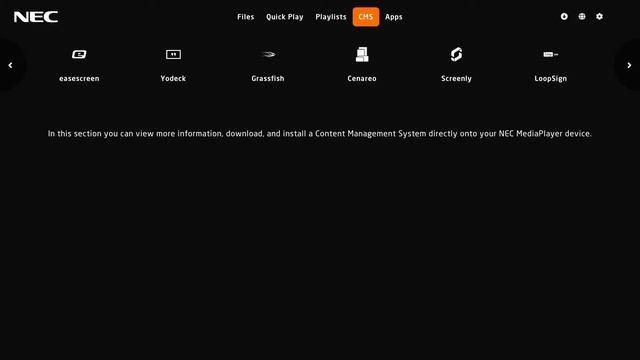Screen dimensions: 640x360
Task: Click the easescreen label
Action: tap(79, 78)
